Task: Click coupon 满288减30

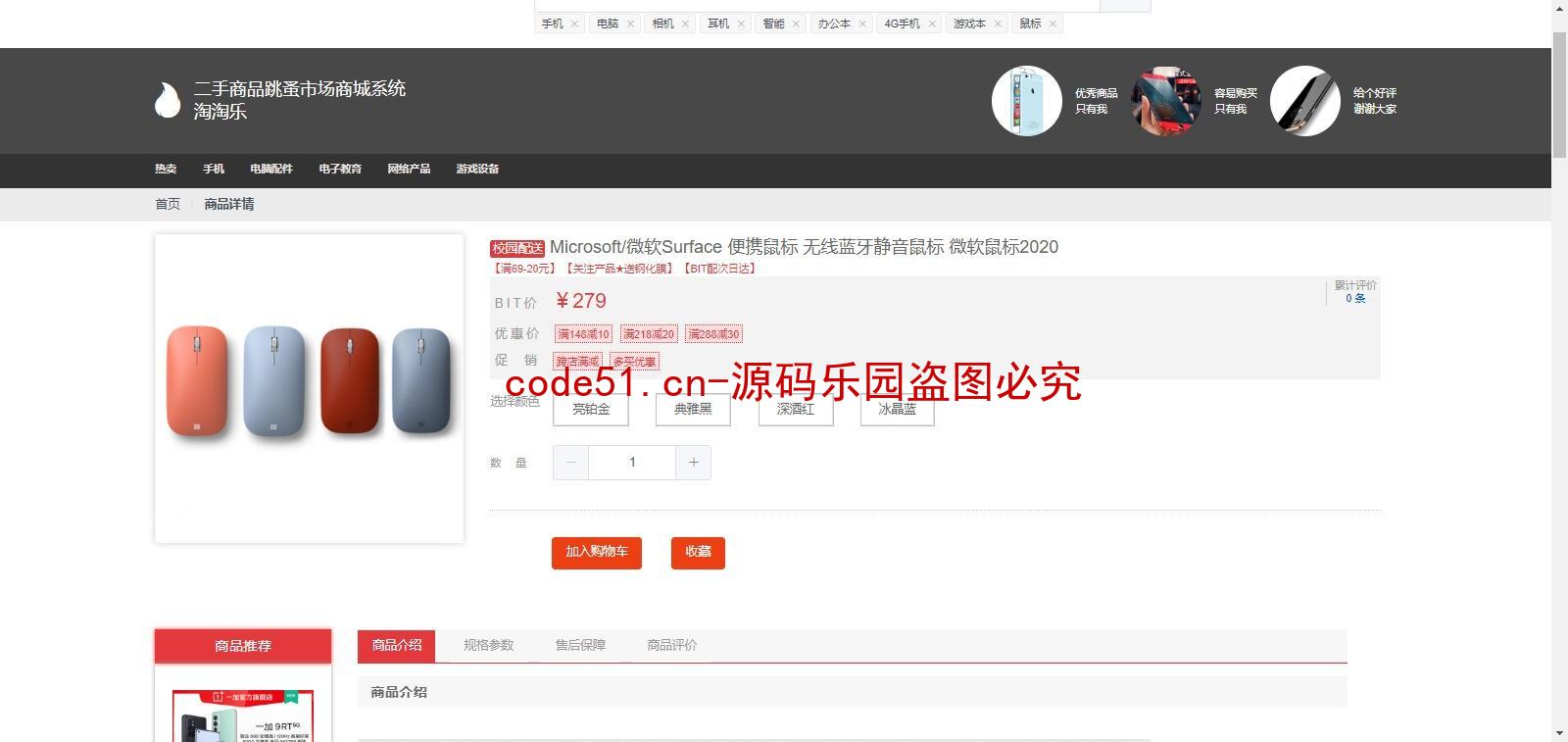Action: click(x=713, y=334)
